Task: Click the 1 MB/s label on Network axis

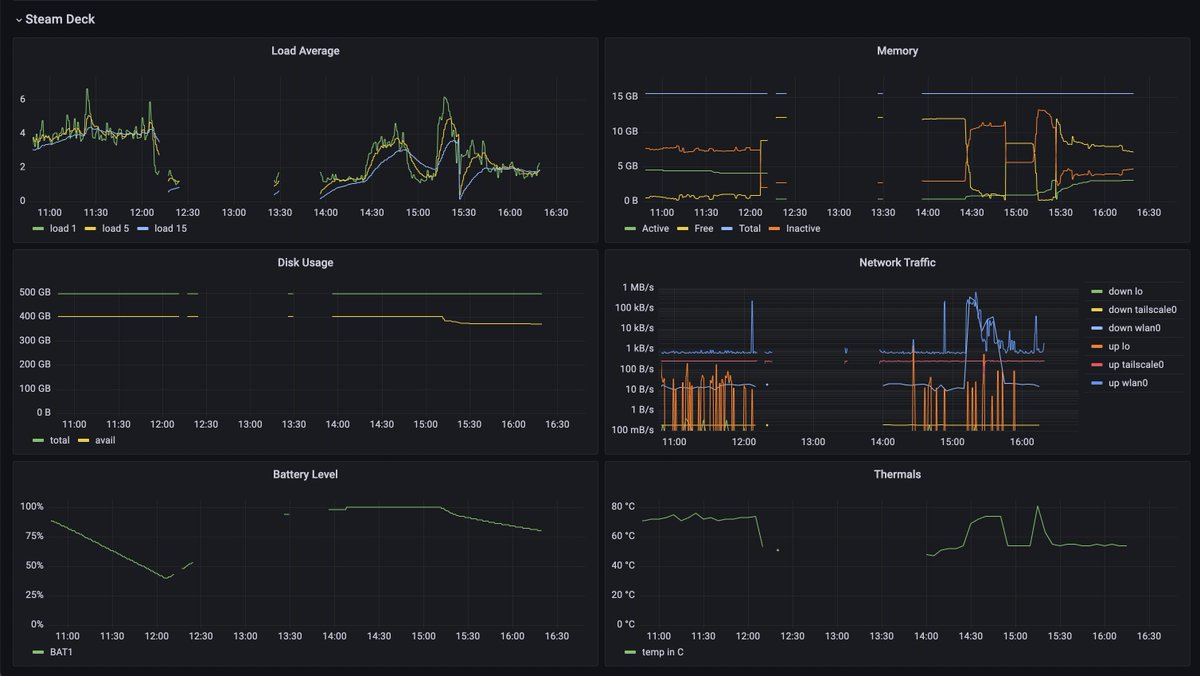Action: pyautogui.click(x=636, y=288)
